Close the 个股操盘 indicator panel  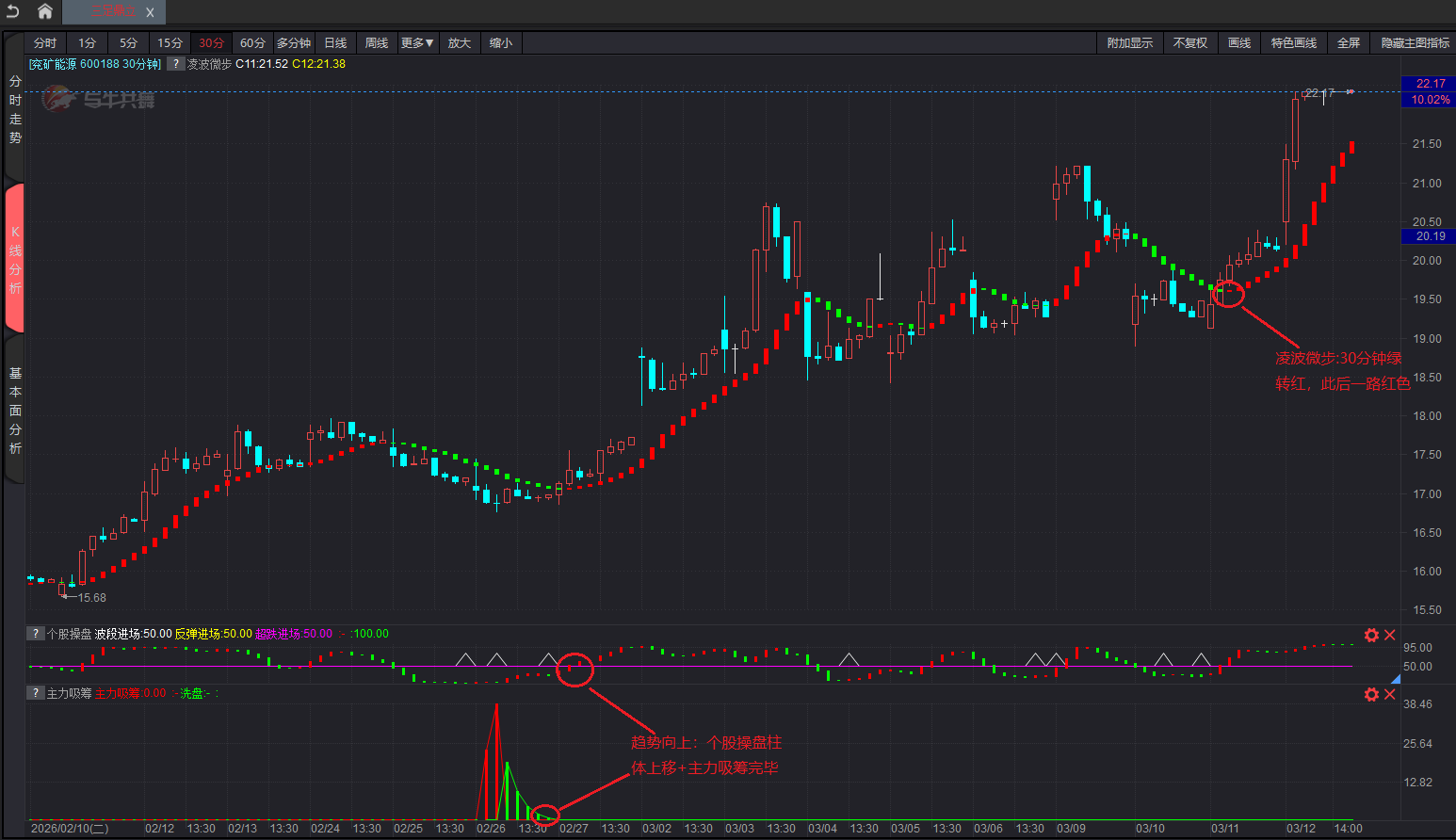click(1390, 635)
